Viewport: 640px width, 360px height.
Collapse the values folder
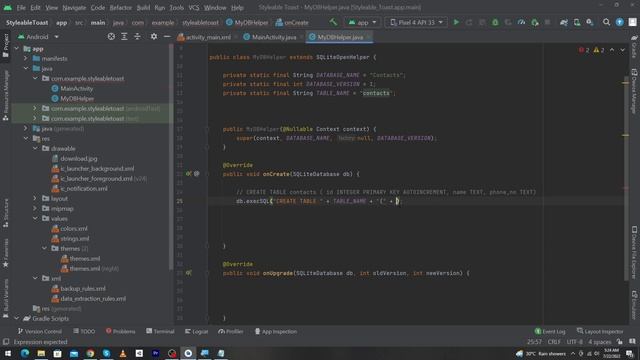(36, 218)
